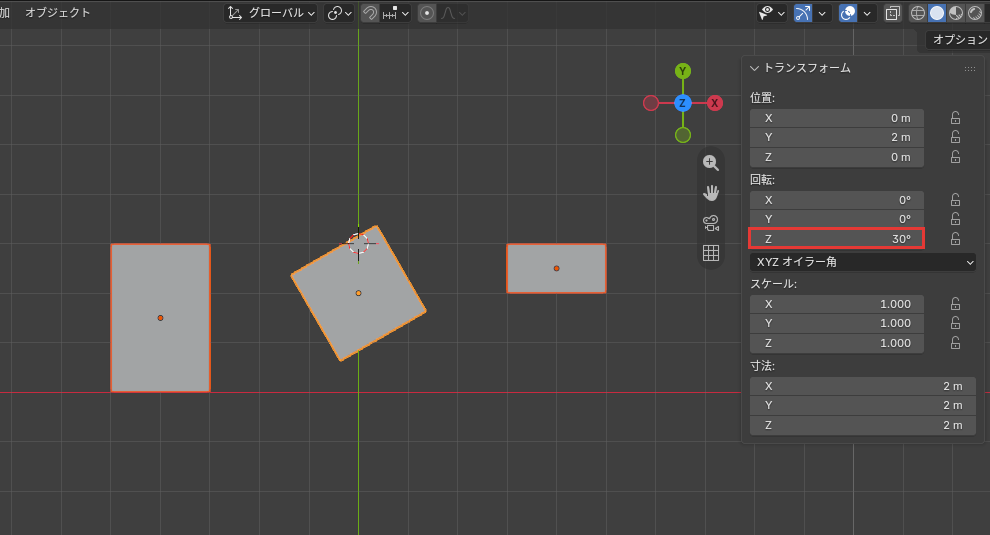Toggle lock for scale Y

955,323
